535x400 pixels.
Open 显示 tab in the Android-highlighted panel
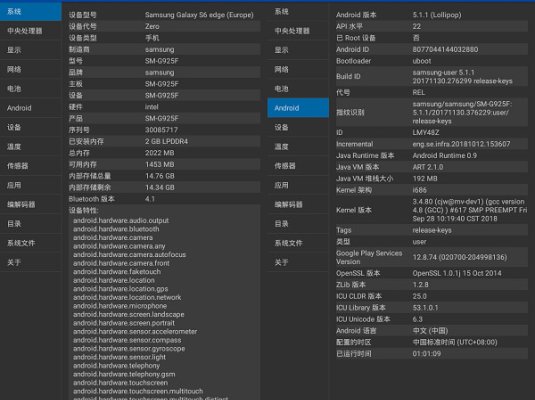click(x=298, y=50)
